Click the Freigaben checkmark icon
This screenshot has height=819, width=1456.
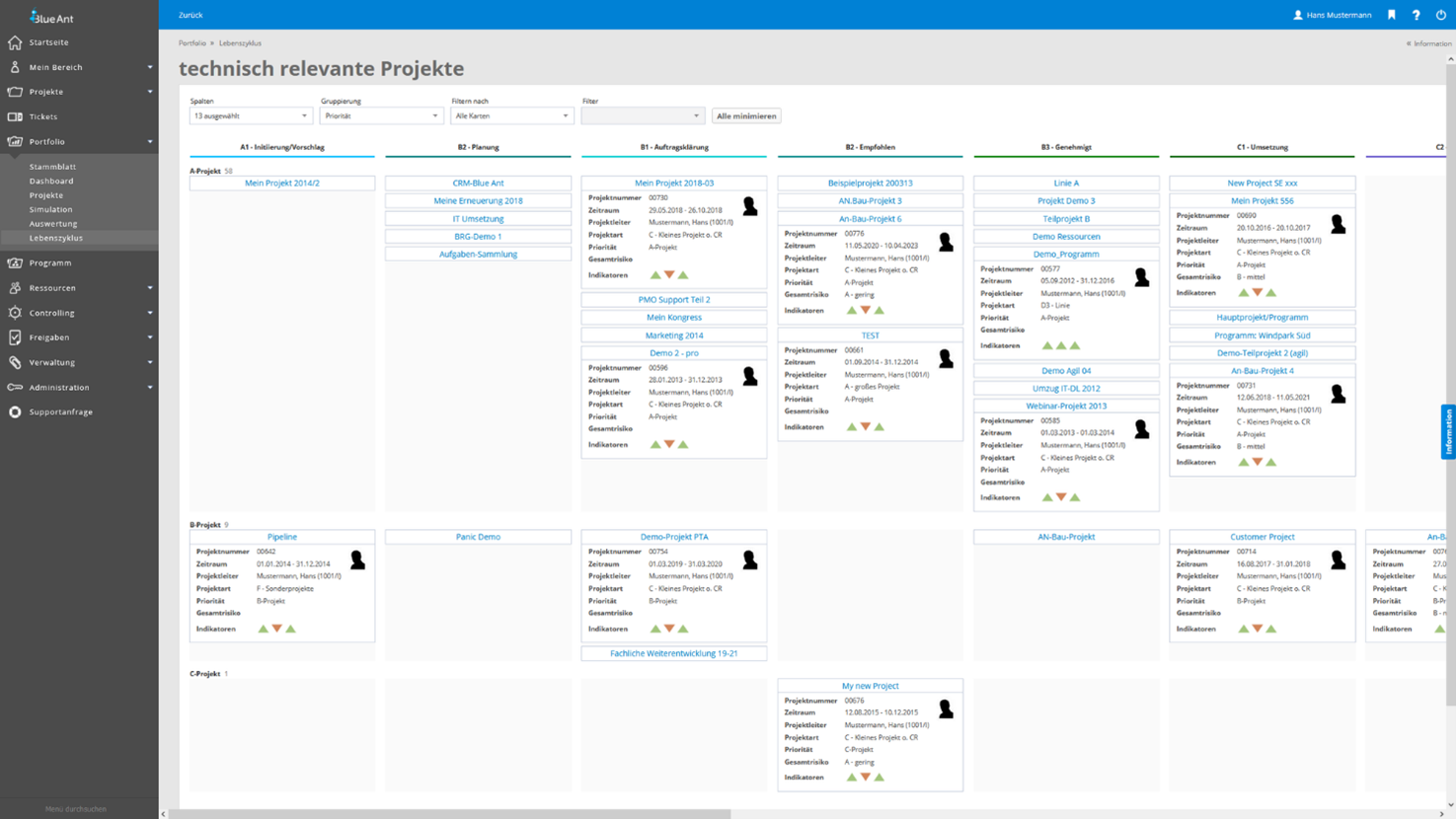(15, 337)
